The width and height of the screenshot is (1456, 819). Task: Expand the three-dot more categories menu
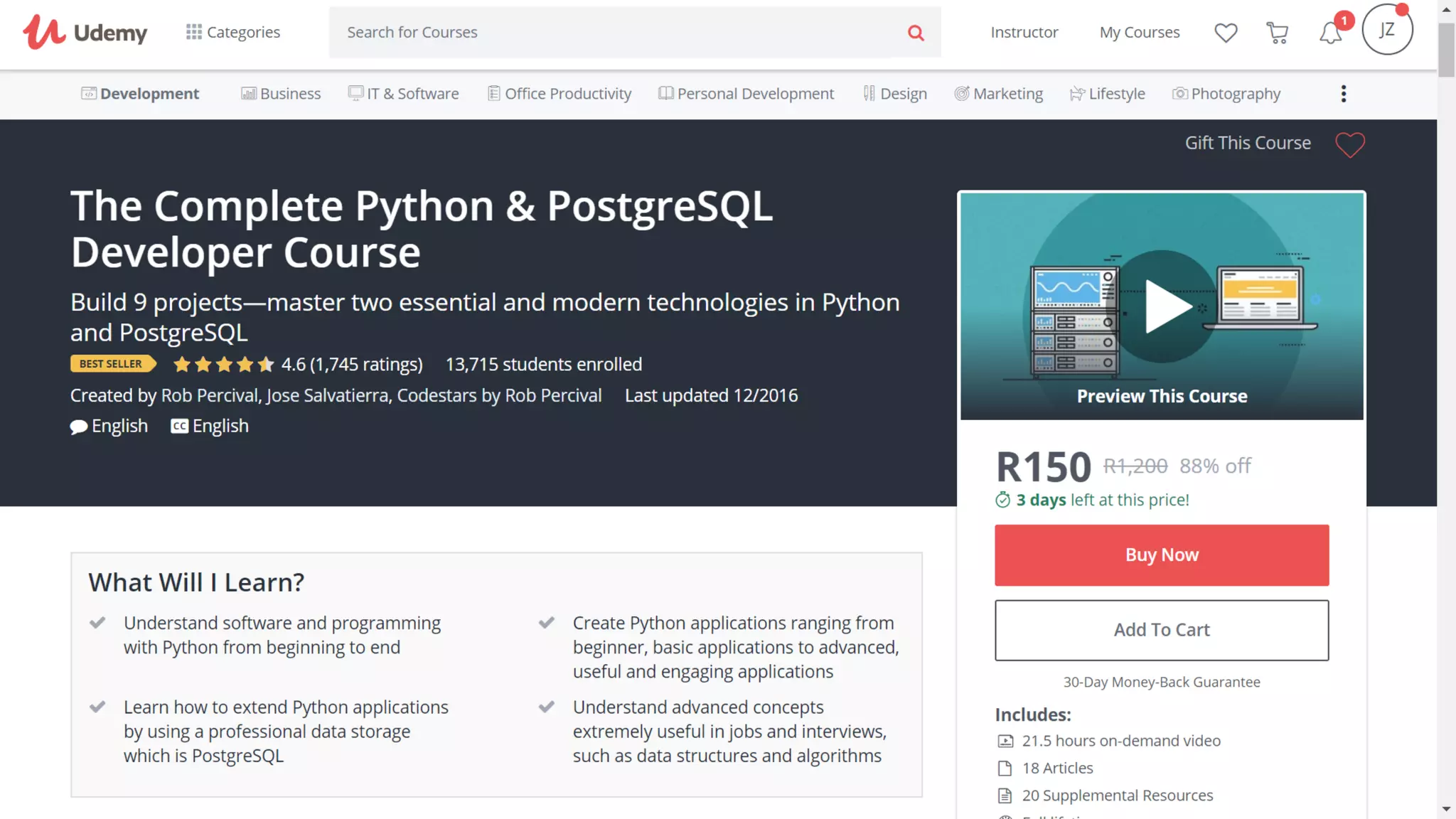1343,94
